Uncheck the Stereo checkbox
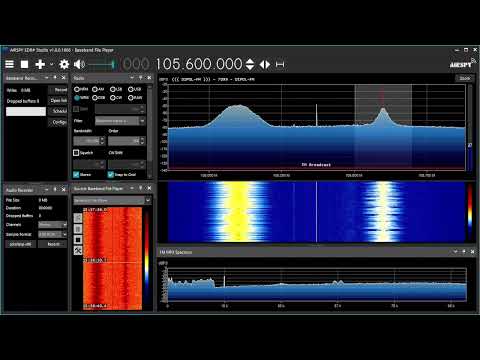Image resolution: width=480 pixels, height=360 pixels. (x=76, y=174)
